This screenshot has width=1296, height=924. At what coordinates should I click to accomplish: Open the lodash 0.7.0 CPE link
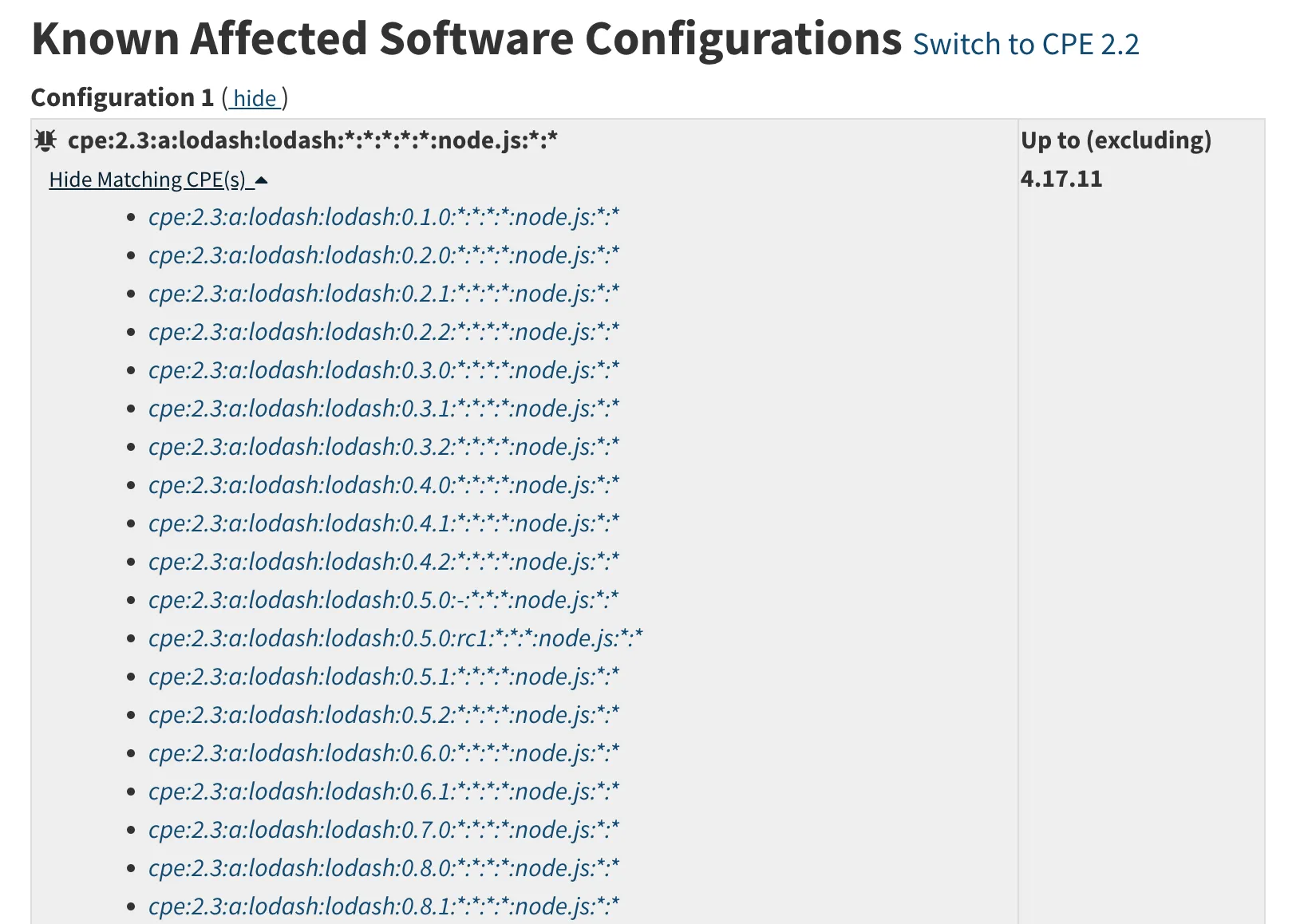coord(384,830)
